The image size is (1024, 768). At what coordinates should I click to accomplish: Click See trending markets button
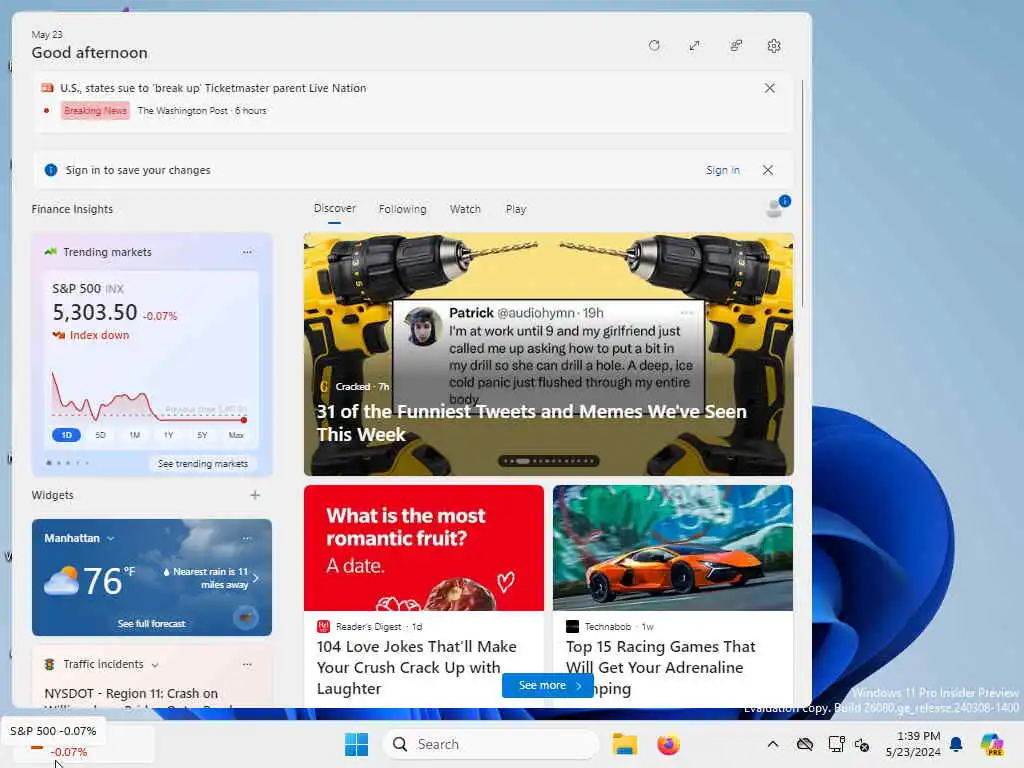click(202, 464)
